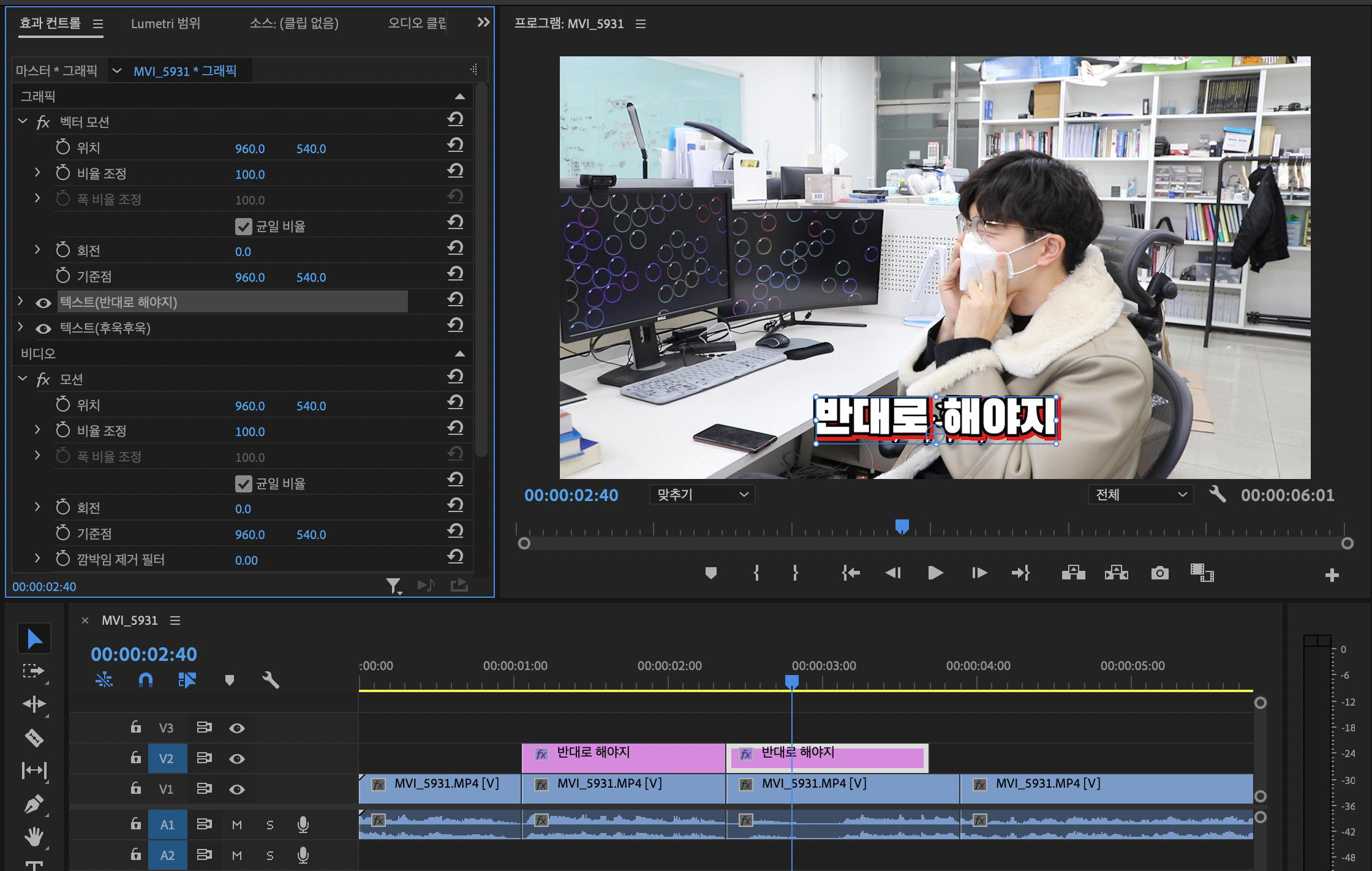Hide the 텍스트(후욱후욱) layer eye
This screenshot has width=1372, height=871.
43,329
